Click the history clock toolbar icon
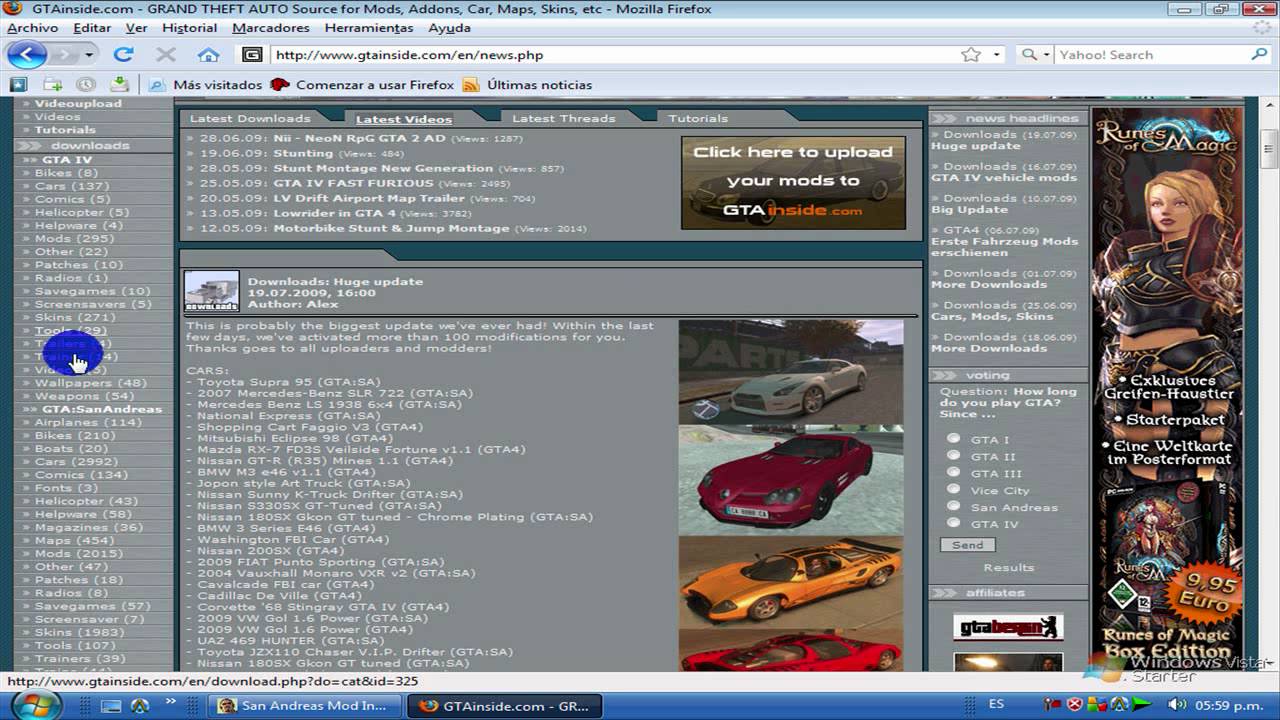The image size is (1280, 720). [x=86, y=85]
